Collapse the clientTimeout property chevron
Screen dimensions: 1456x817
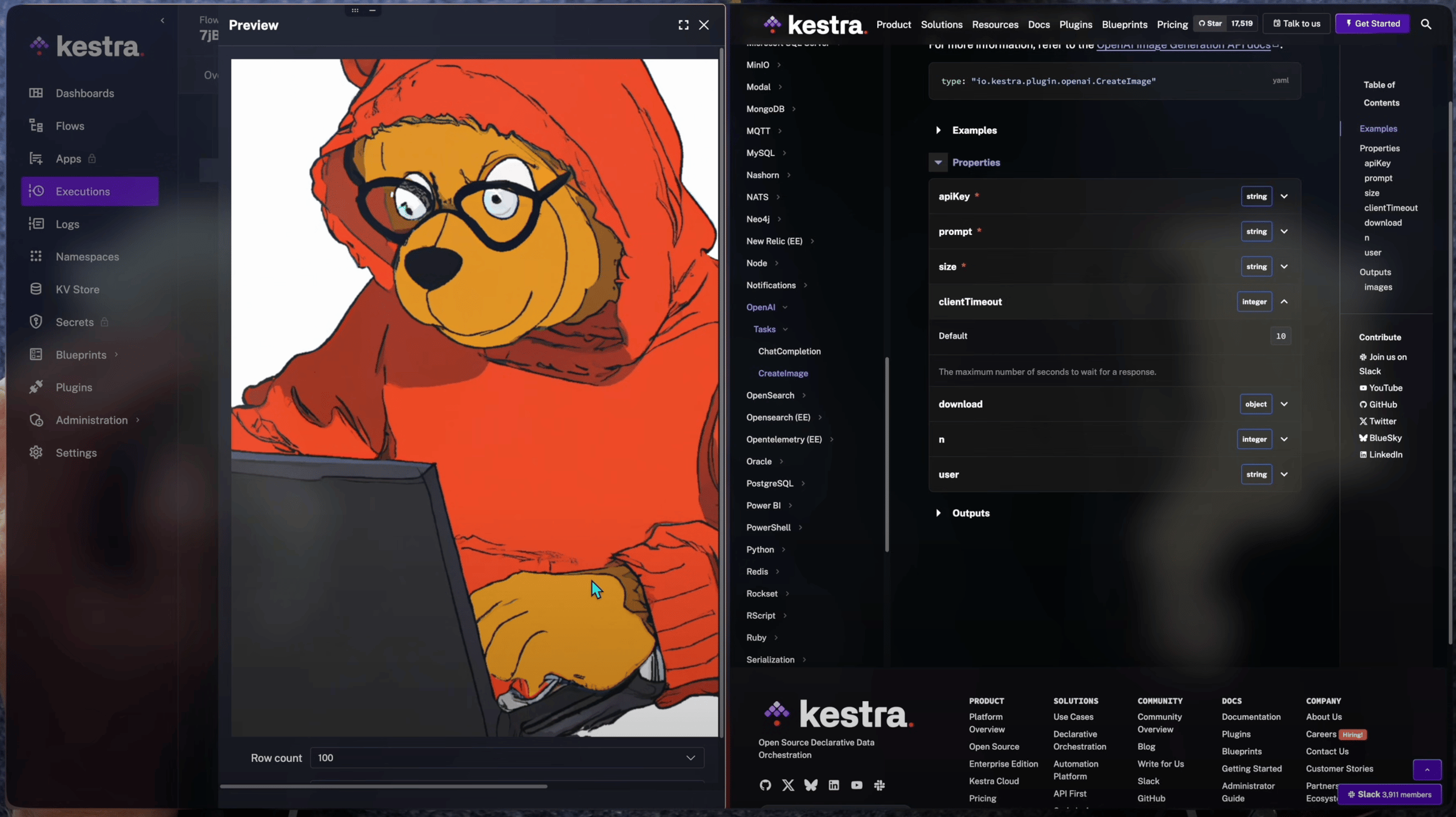point(1284,302)
